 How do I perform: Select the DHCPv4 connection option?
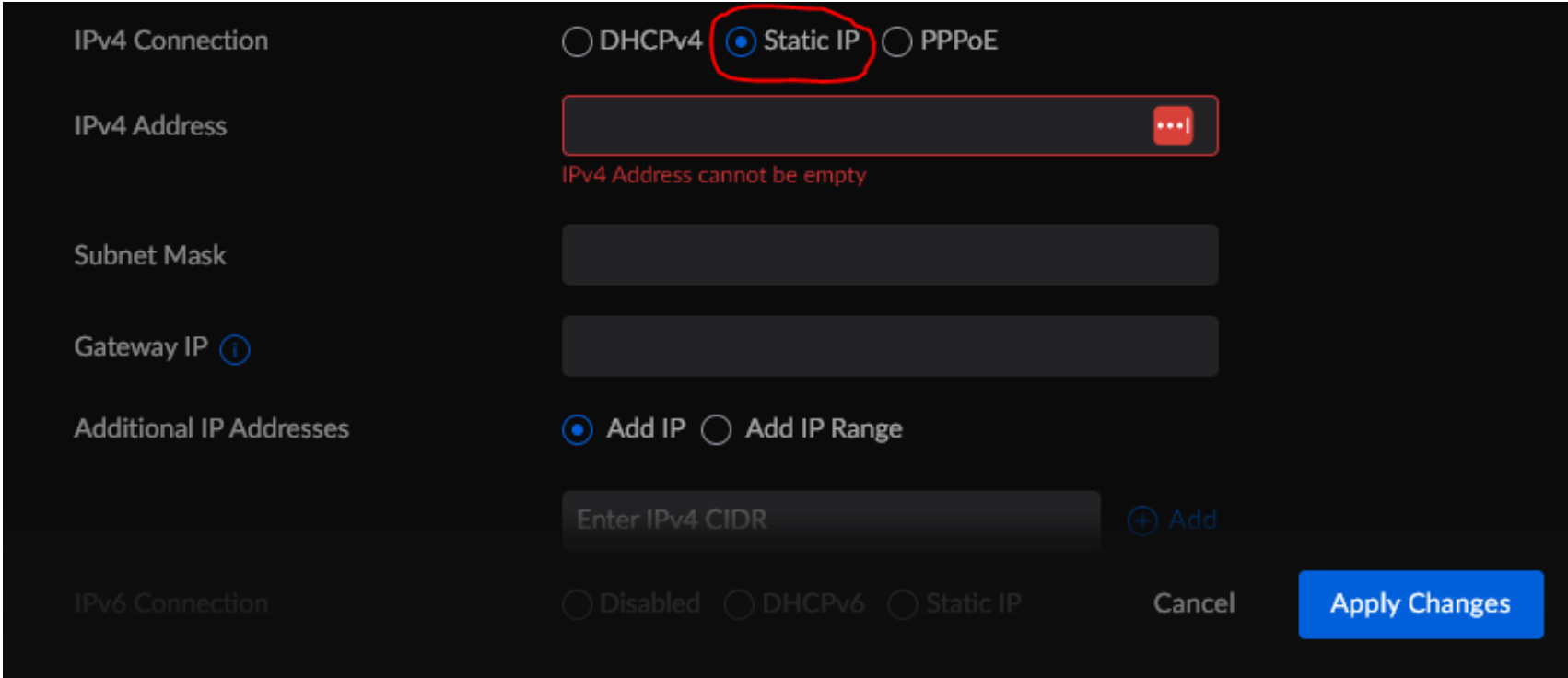[578, 41]
